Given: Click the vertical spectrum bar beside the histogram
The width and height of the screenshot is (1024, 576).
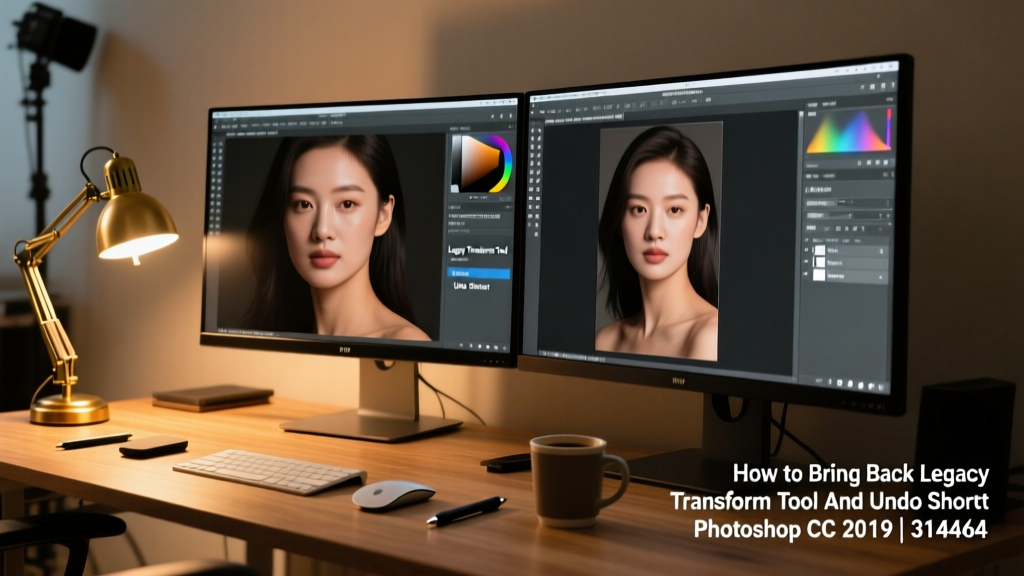Looking at the screenshot, I should 889,128.
